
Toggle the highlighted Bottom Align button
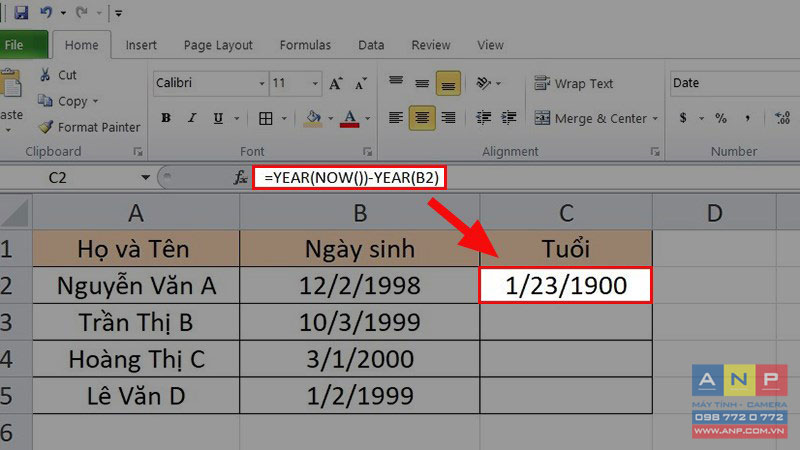448,83
